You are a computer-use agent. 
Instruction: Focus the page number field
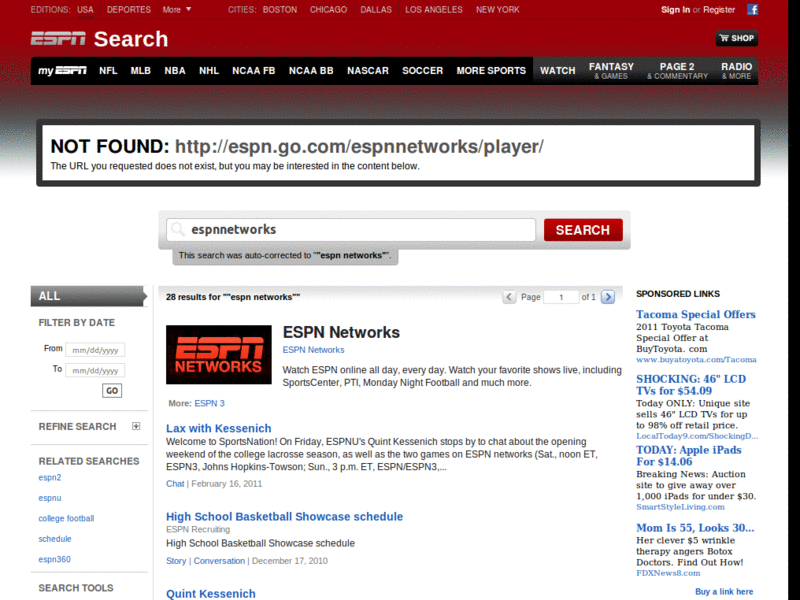point(561,297)
